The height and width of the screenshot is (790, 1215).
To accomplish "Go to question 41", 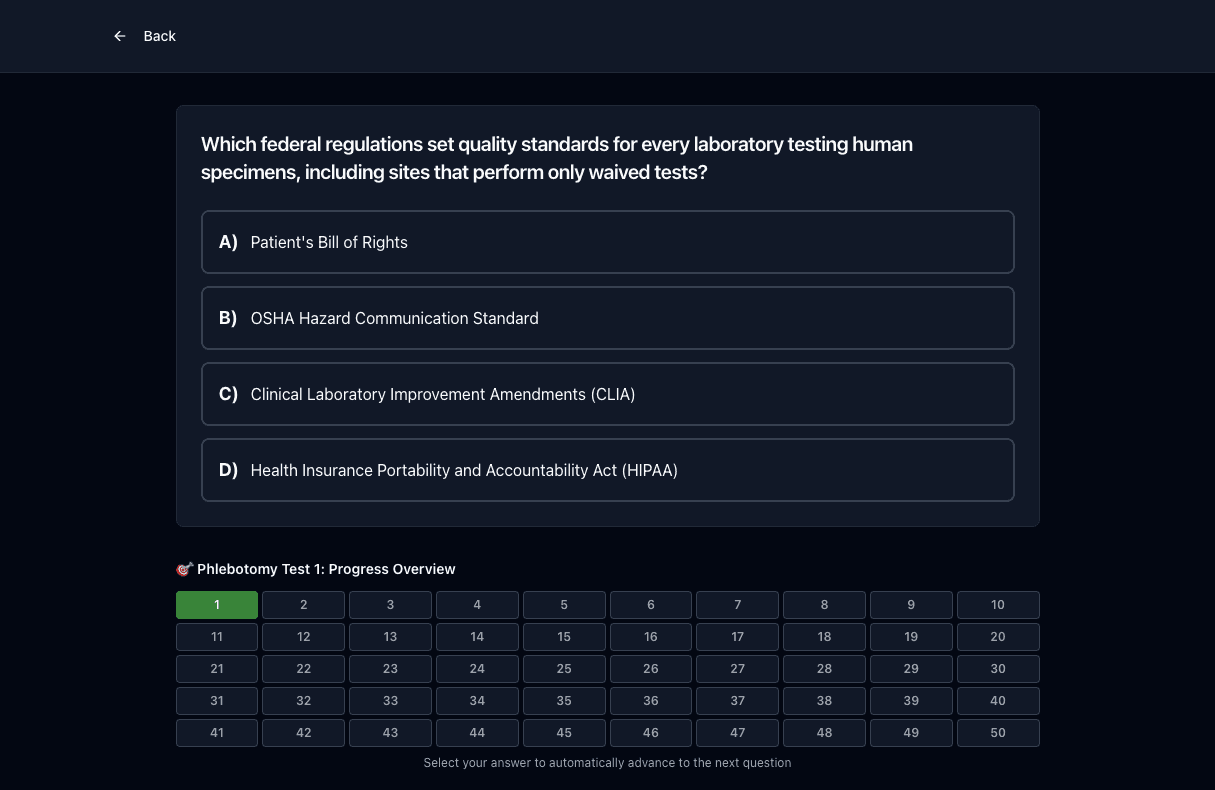I will click(x=217, y=733).
